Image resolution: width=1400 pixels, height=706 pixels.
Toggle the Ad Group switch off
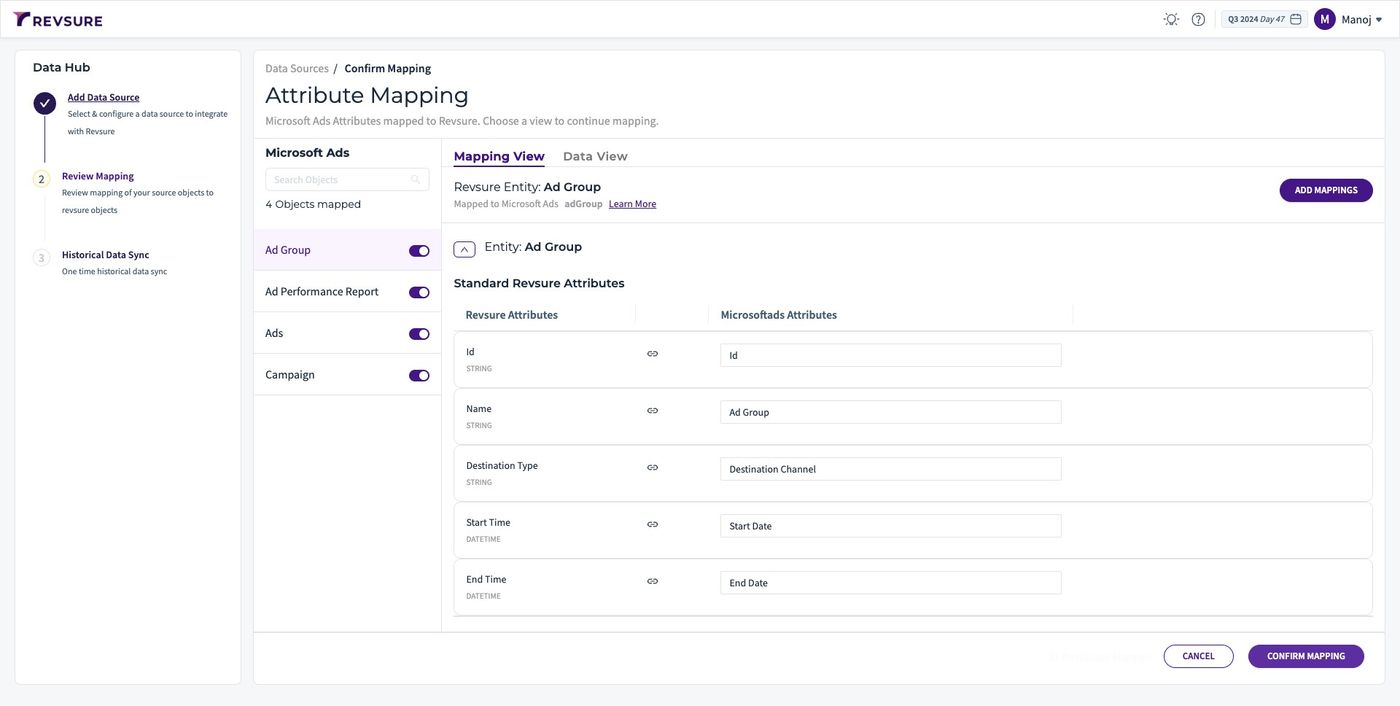tap(419, 251)
